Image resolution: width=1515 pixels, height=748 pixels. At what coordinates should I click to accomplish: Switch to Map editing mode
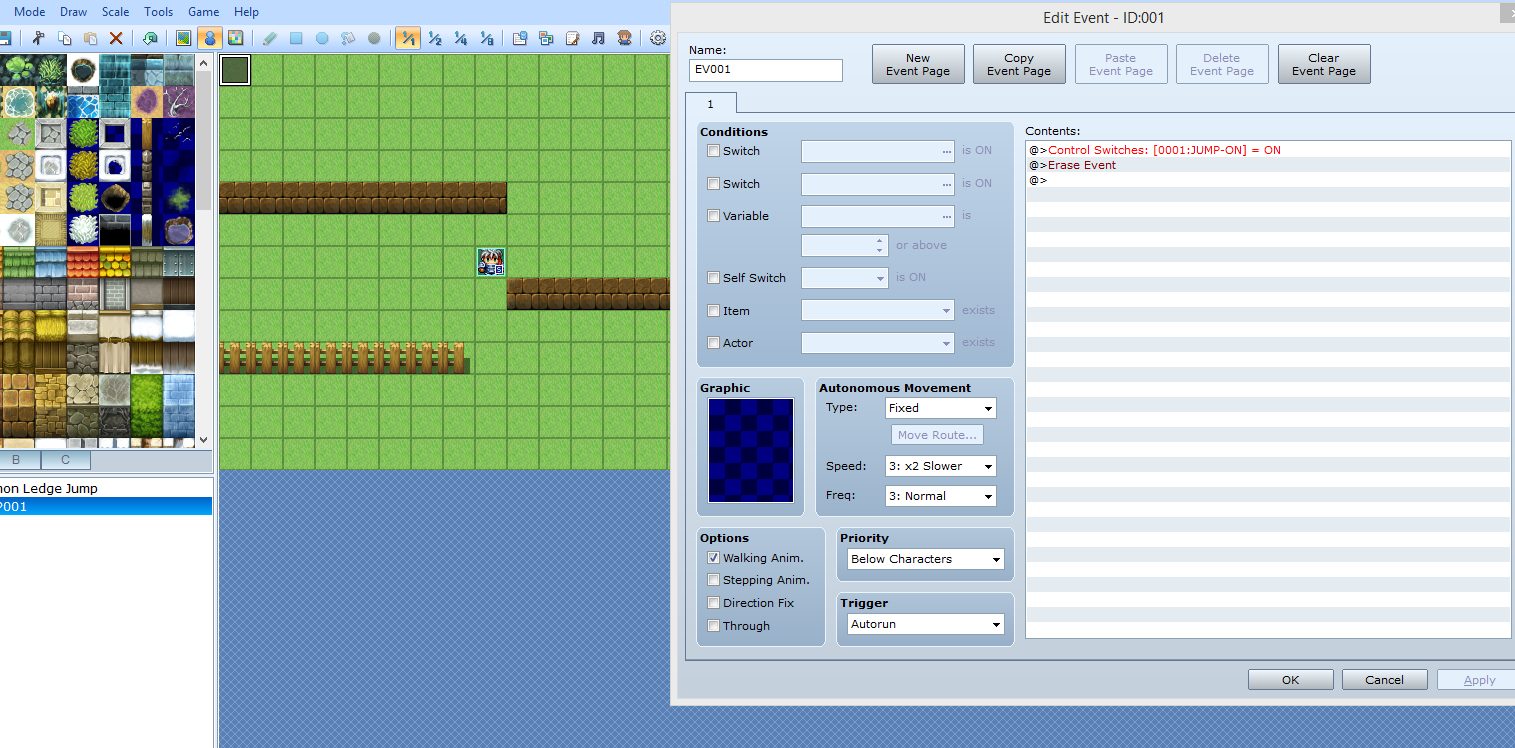click(182, 37)
